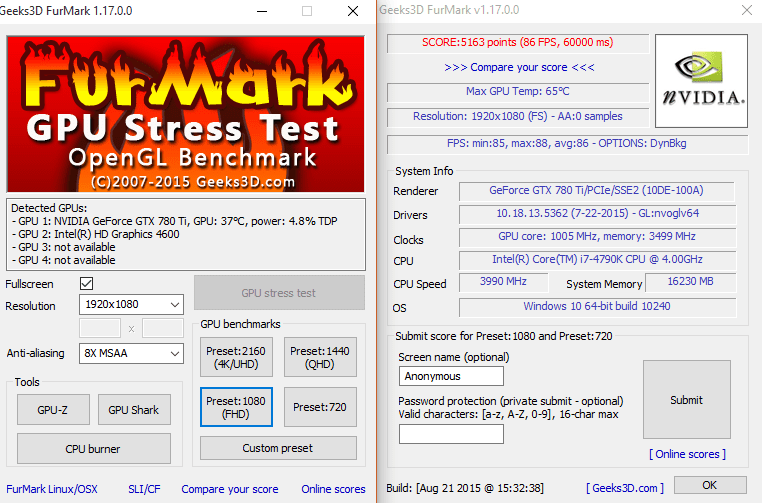Click the CPU value Intel Core i7-4790K
This screenshot has height=503, width=762.
click(x=597, y=260)
